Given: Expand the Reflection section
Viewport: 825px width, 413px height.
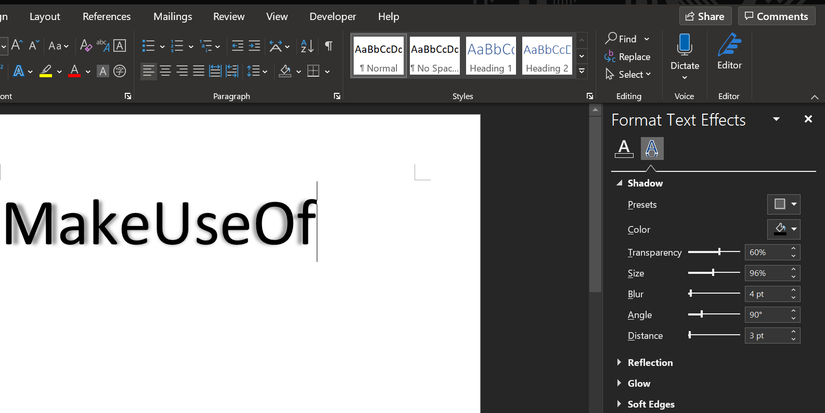Looking at the screenshot, I should [x=645, y=362].
